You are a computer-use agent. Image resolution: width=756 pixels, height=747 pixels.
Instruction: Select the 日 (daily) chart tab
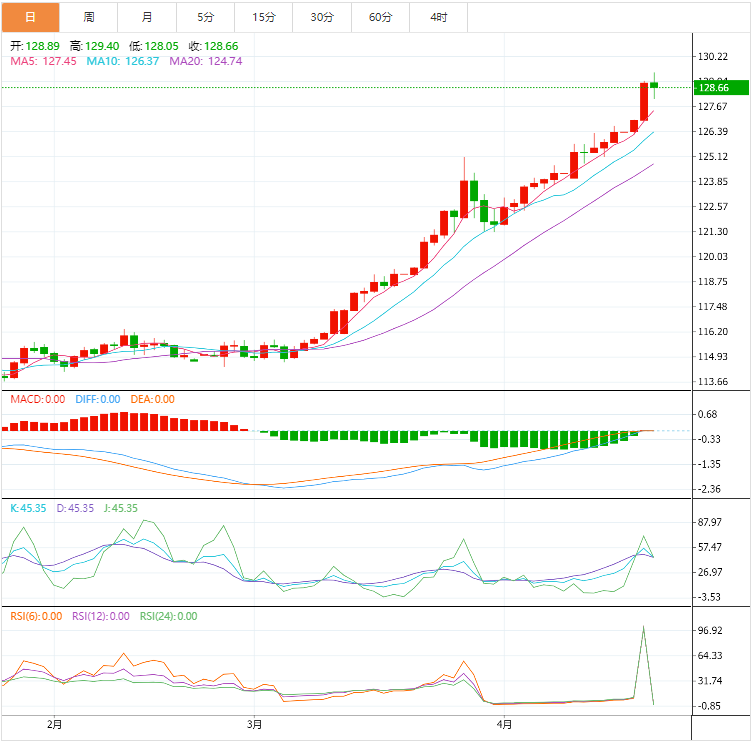[x=30, y=17]
